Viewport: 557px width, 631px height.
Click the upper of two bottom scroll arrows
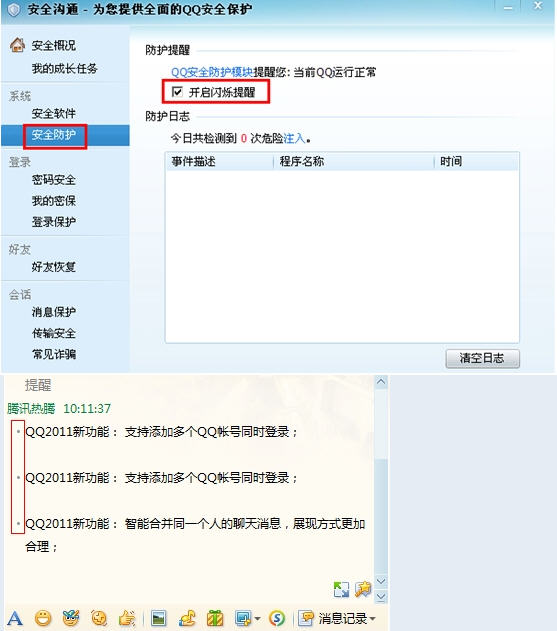pyautogui.click(x=381, y=582)
